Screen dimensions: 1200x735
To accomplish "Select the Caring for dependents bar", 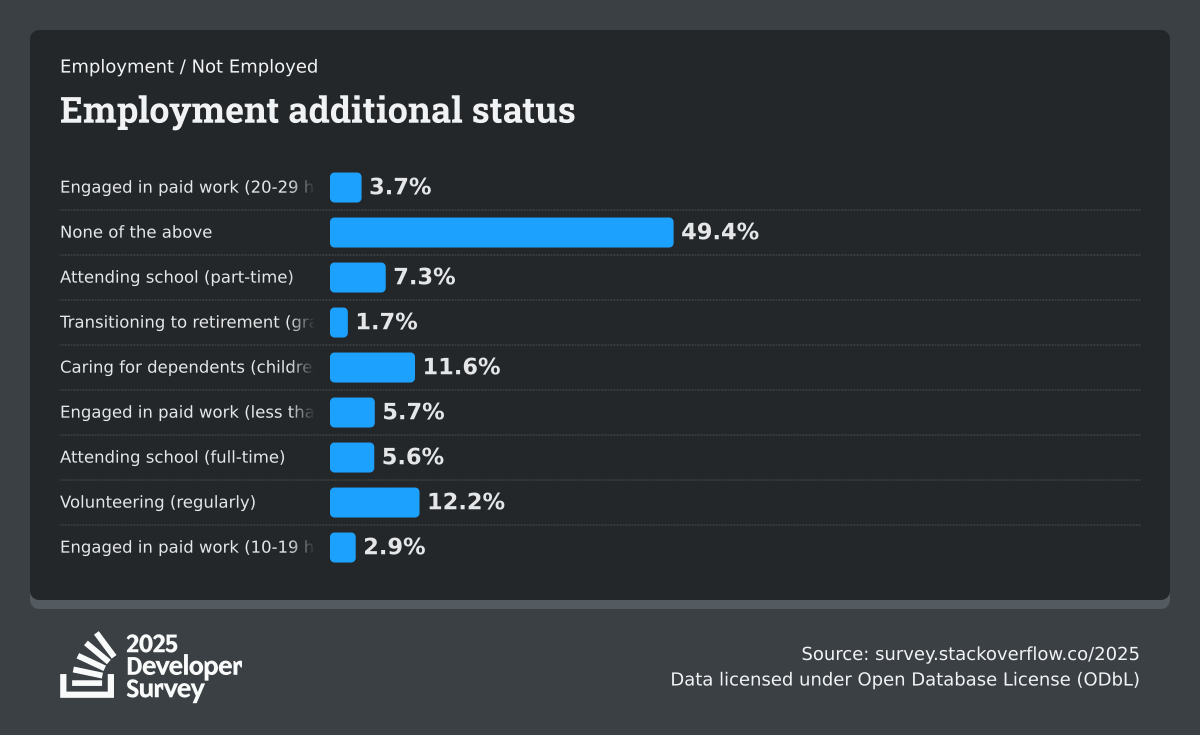I will pos(372,367).
